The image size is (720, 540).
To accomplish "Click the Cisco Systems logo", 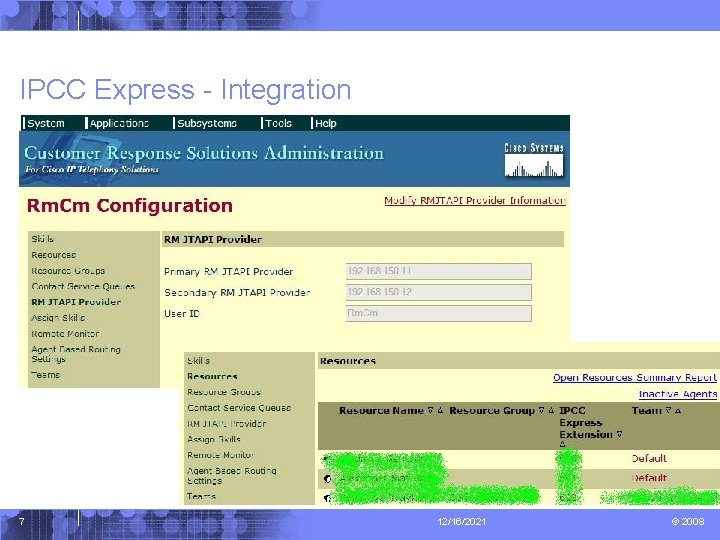I will click(534, 159).
